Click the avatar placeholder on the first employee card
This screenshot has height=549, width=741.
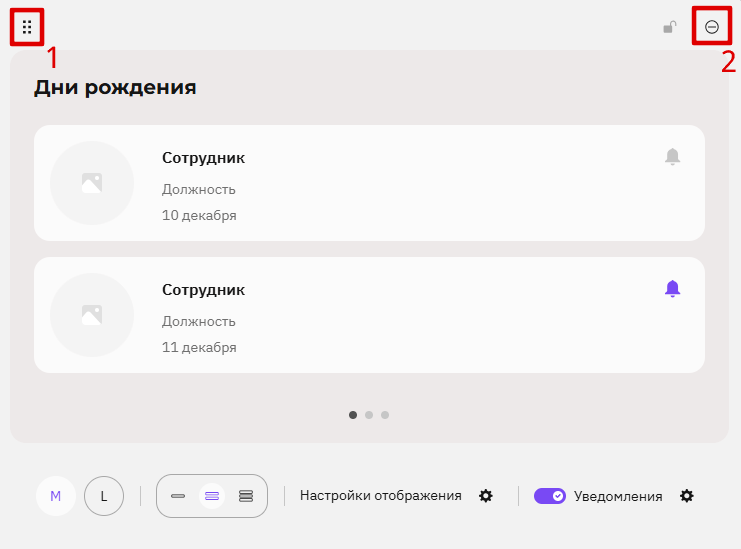pyautogui.click(x=92, y=183)
